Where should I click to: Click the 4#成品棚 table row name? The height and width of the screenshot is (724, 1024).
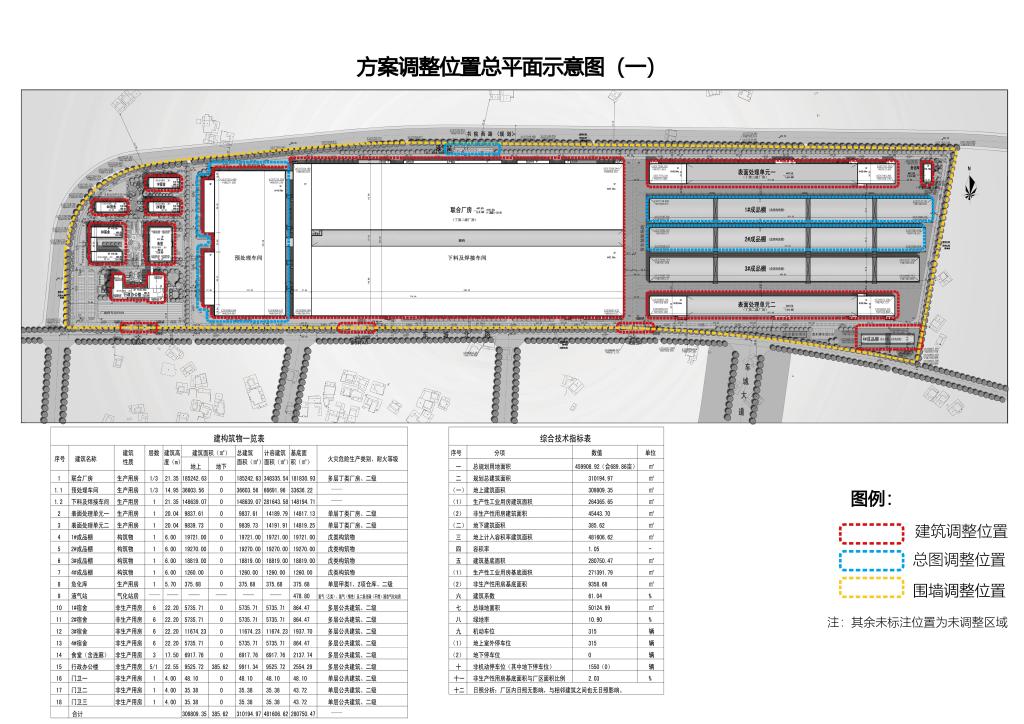[x=82, y=573]
